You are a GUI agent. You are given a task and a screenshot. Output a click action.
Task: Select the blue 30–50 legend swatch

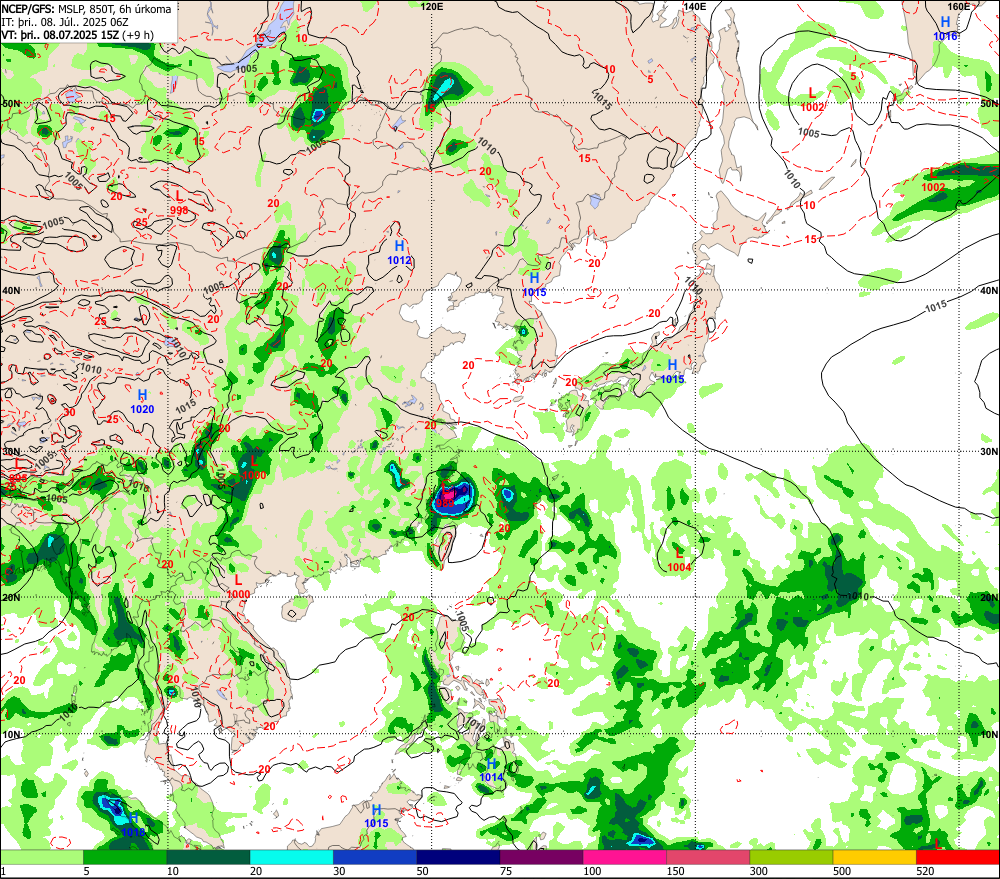click(x=375, y=857)
